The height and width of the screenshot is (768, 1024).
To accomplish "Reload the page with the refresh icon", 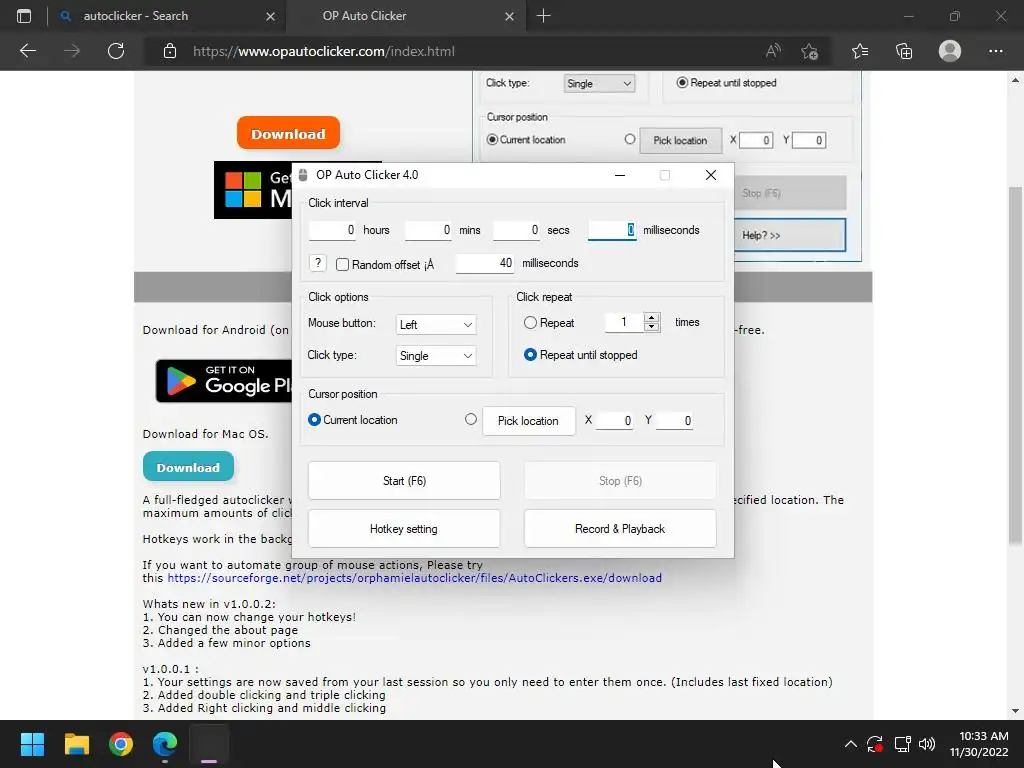I will 116,51.
